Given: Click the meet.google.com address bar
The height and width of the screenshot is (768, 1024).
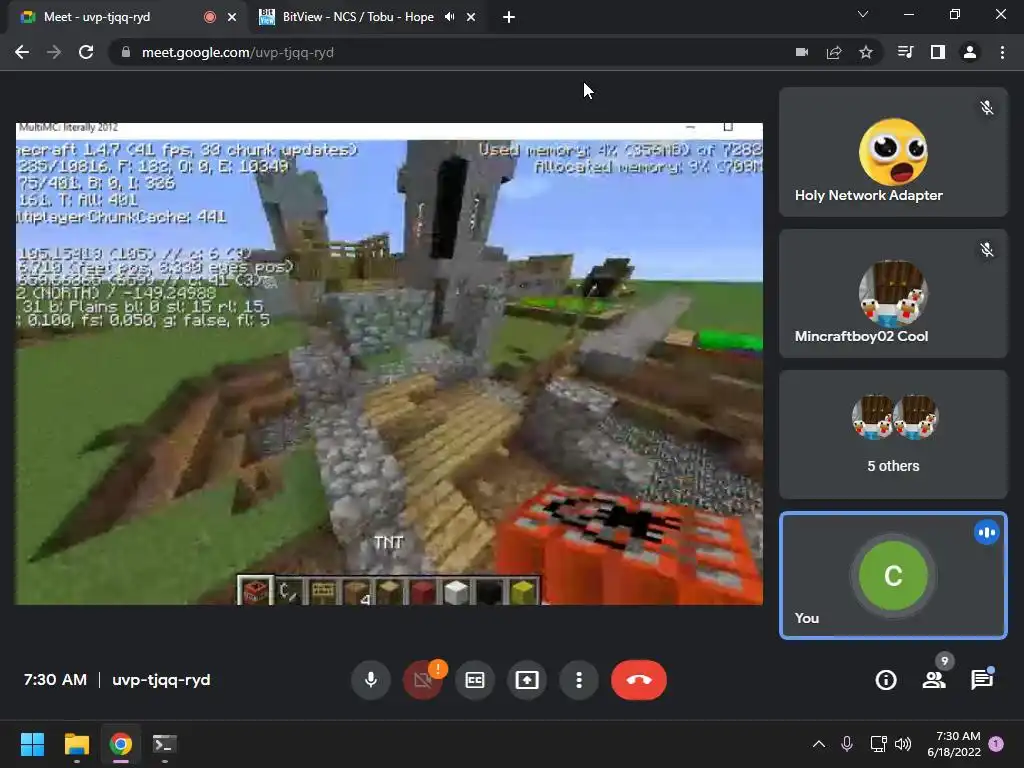Looking at the screenshot, I should click(x=457, y=52).
